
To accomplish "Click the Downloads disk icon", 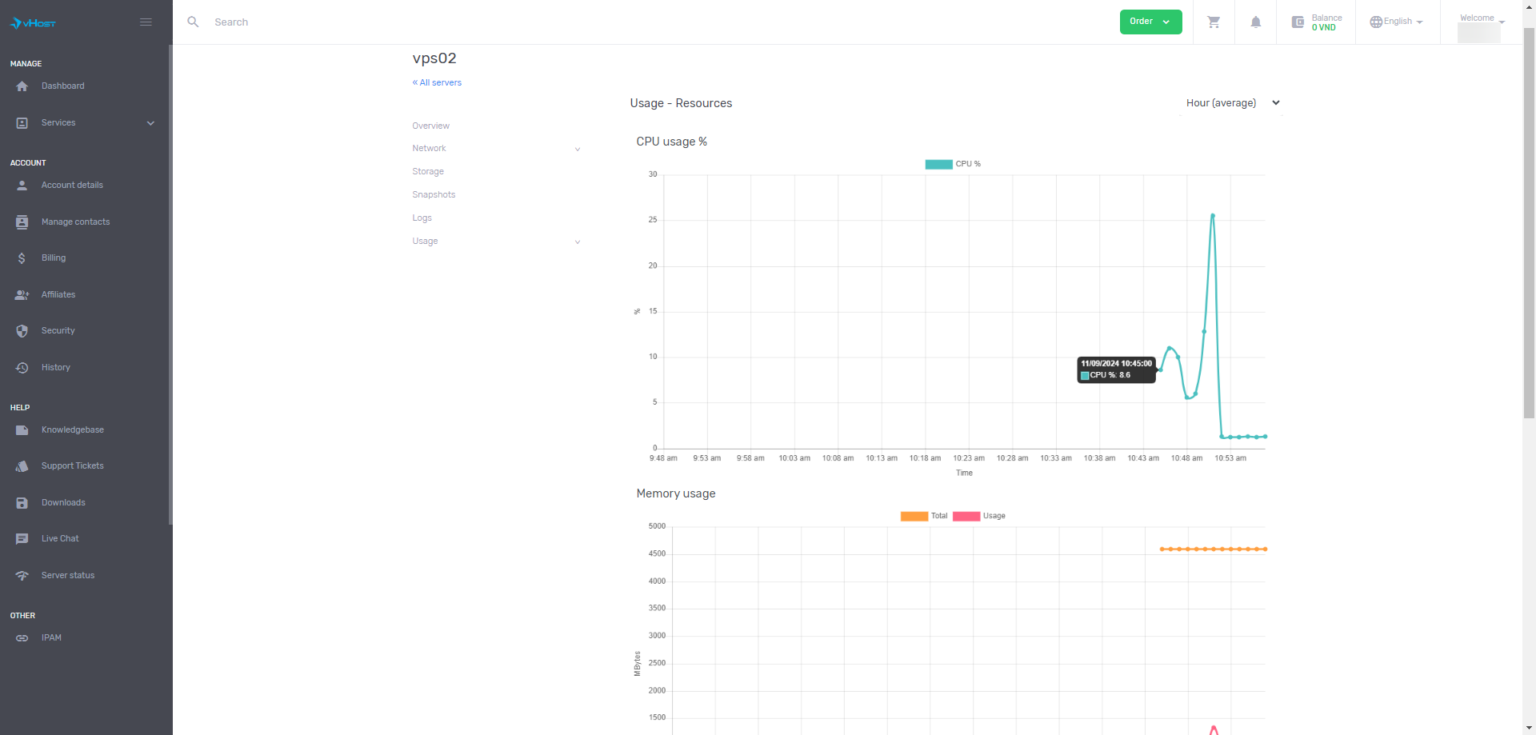I will [x=22, y=503].
